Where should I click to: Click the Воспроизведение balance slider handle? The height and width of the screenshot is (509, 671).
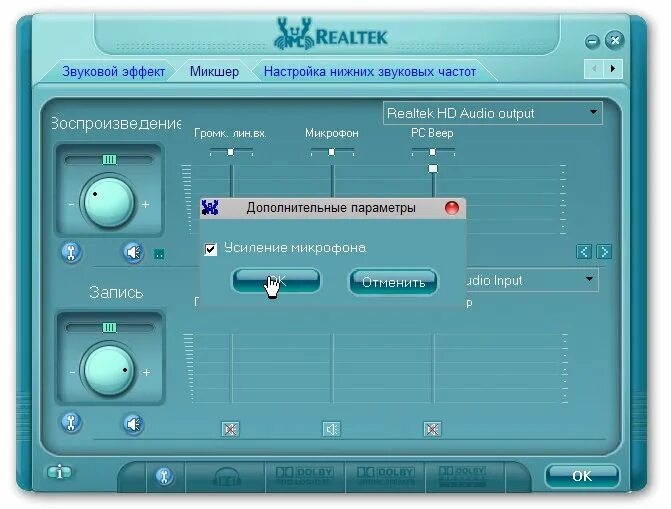click(x=109, y=160)
